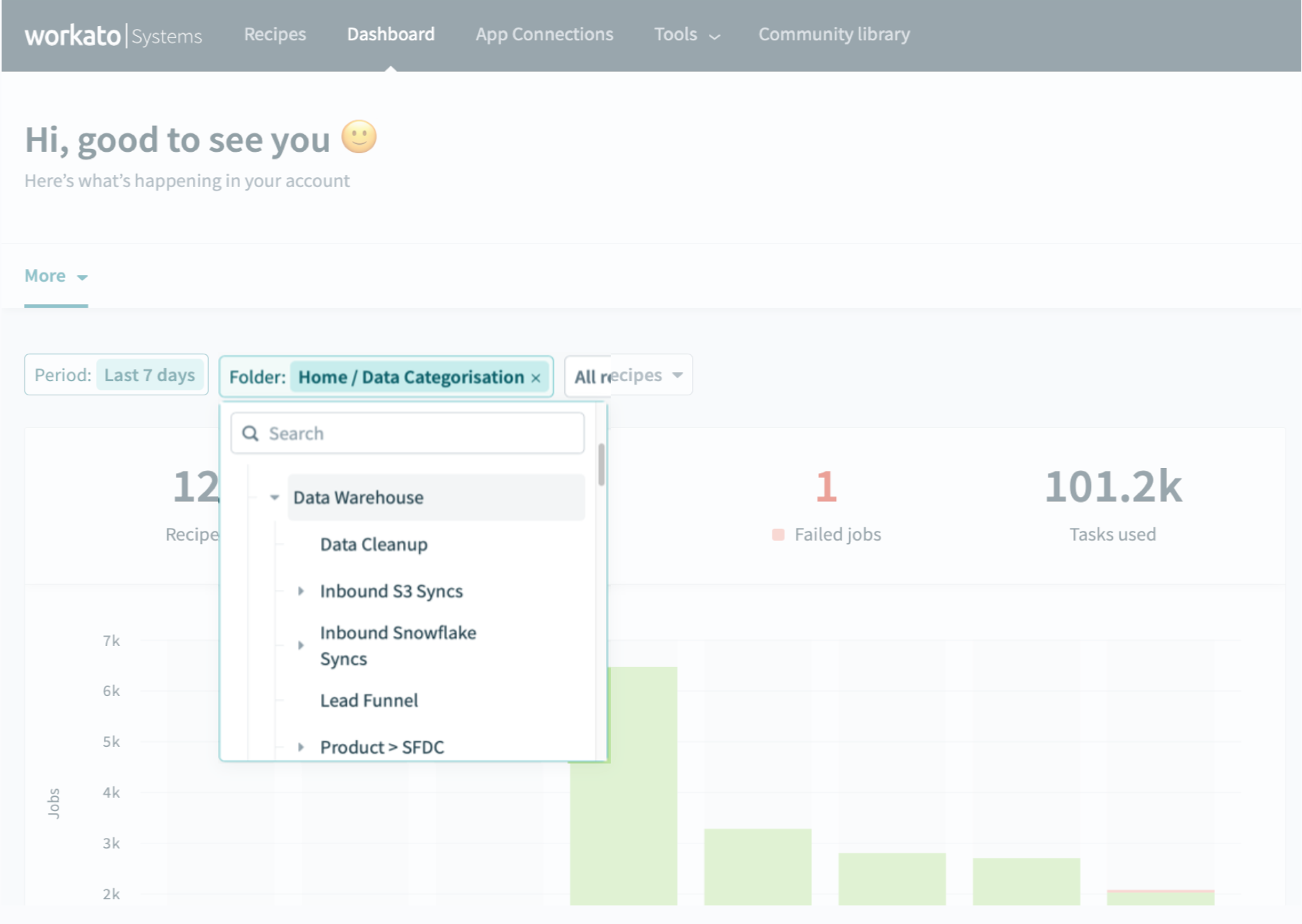Click the Failed jobs label
The image size is (1302, 924).
[x=837, y=534]
